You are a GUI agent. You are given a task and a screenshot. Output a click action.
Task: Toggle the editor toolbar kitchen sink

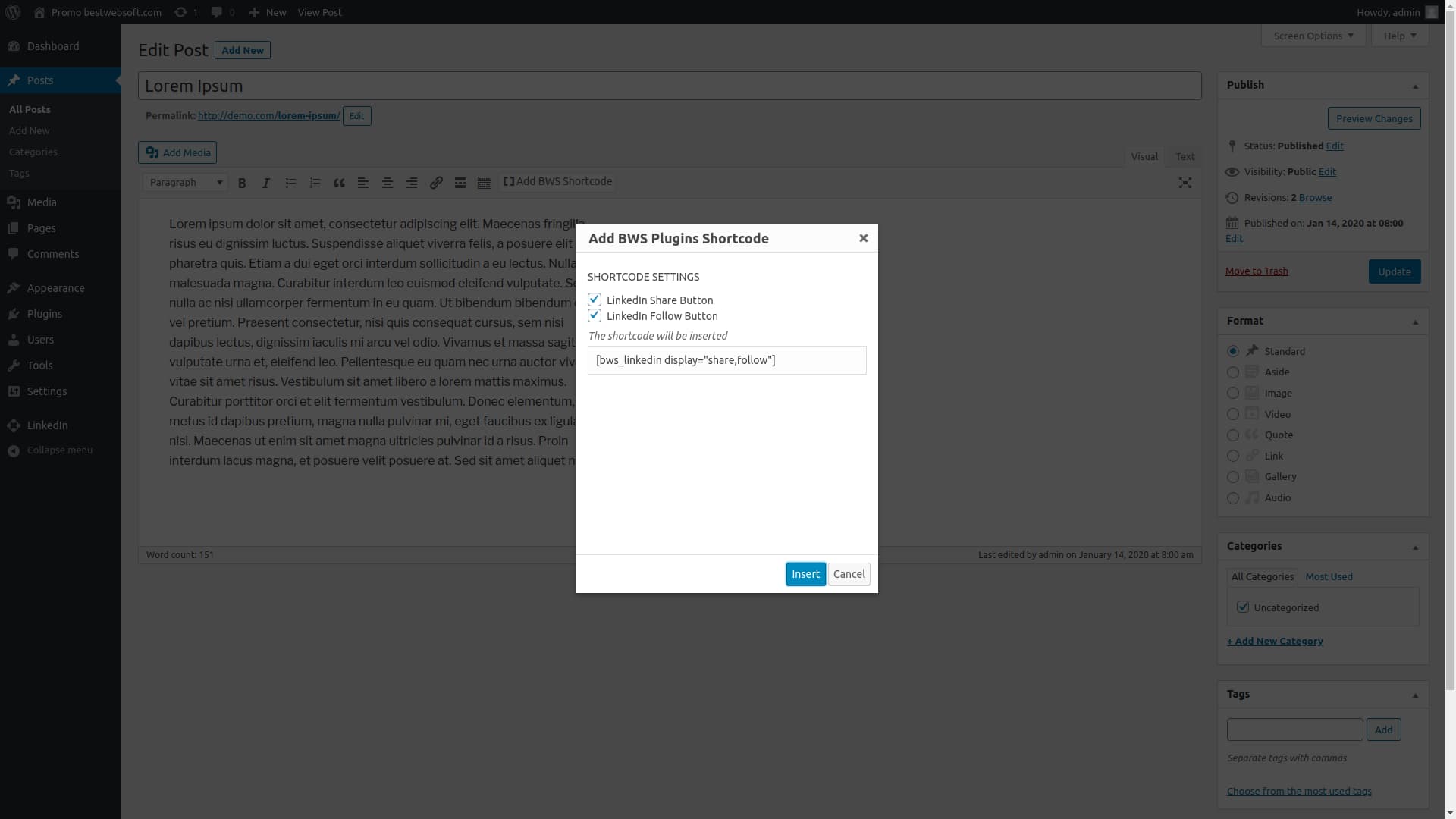pos(485,183)
